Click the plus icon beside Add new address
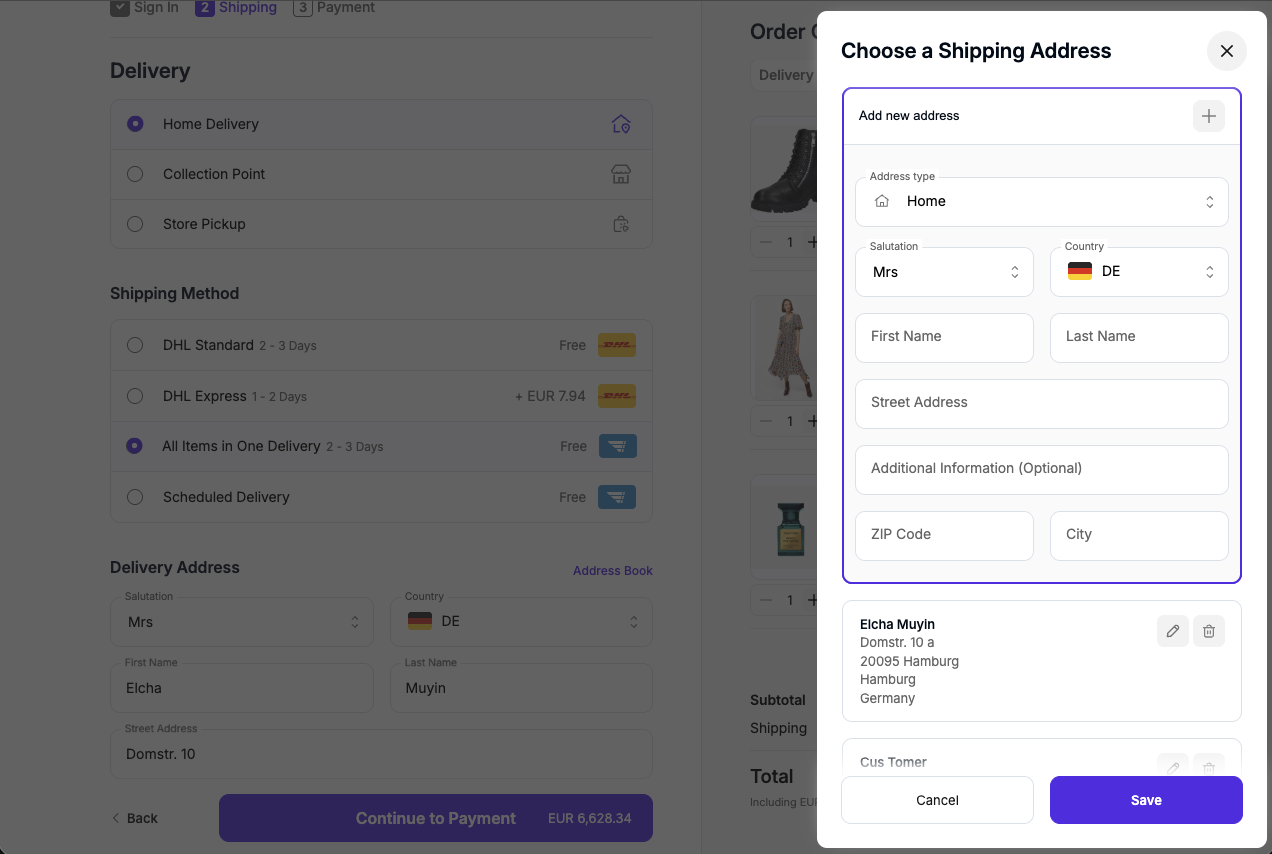The width and height of the screenshot is (1272, 854). tap(1208, 116)
